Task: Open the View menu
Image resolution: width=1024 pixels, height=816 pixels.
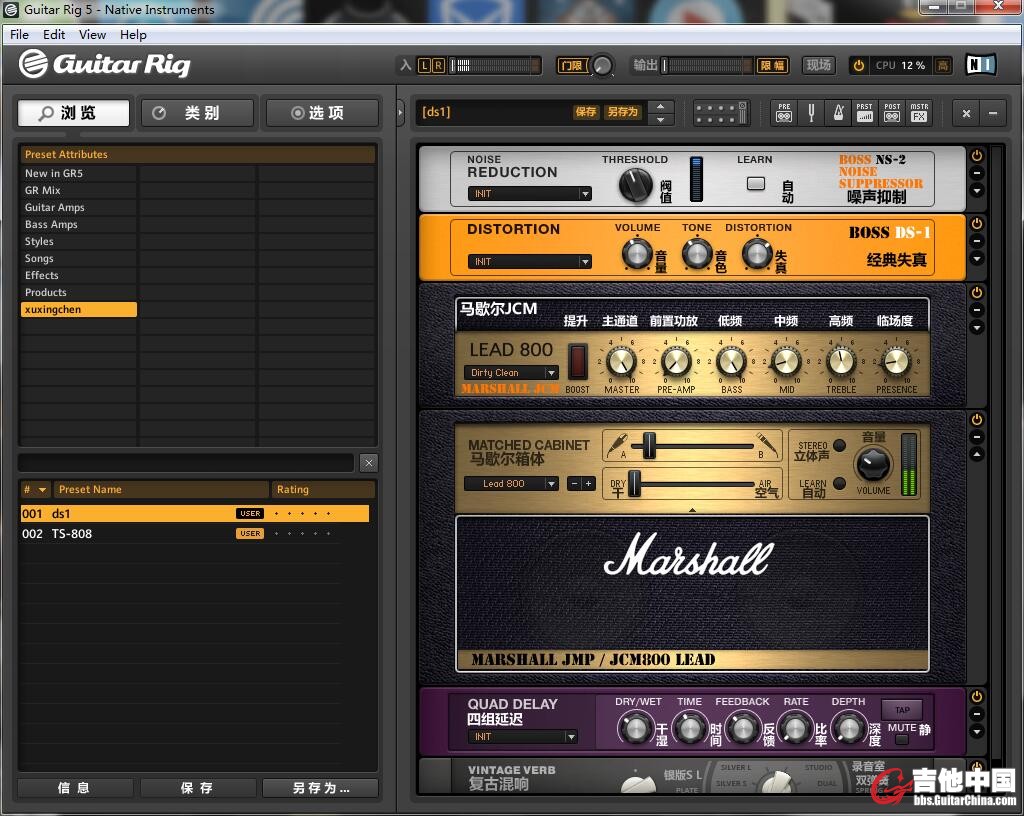Action: click(92, 35)
